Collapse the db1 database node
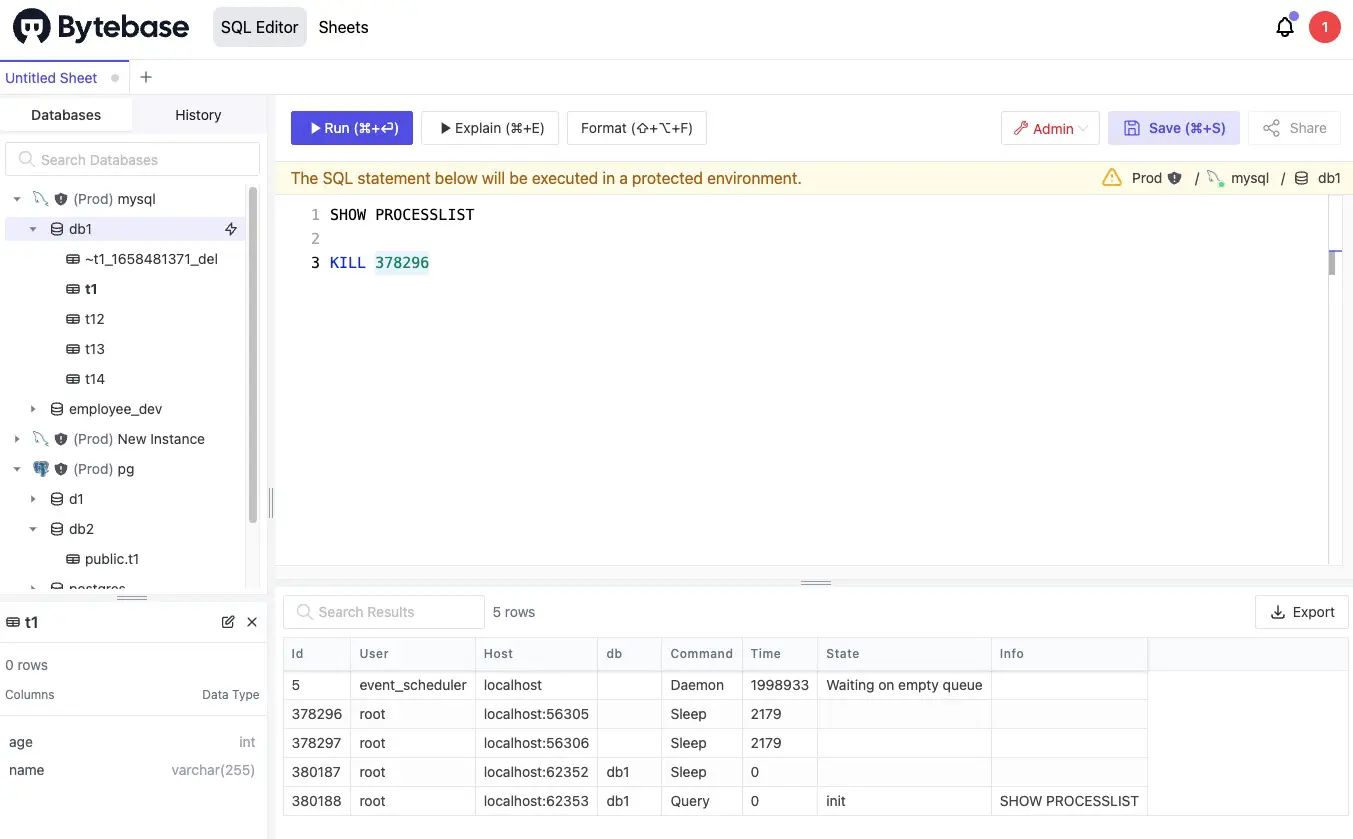The width and height of the screenshot is (1353, 839). [x=33, y=229]
